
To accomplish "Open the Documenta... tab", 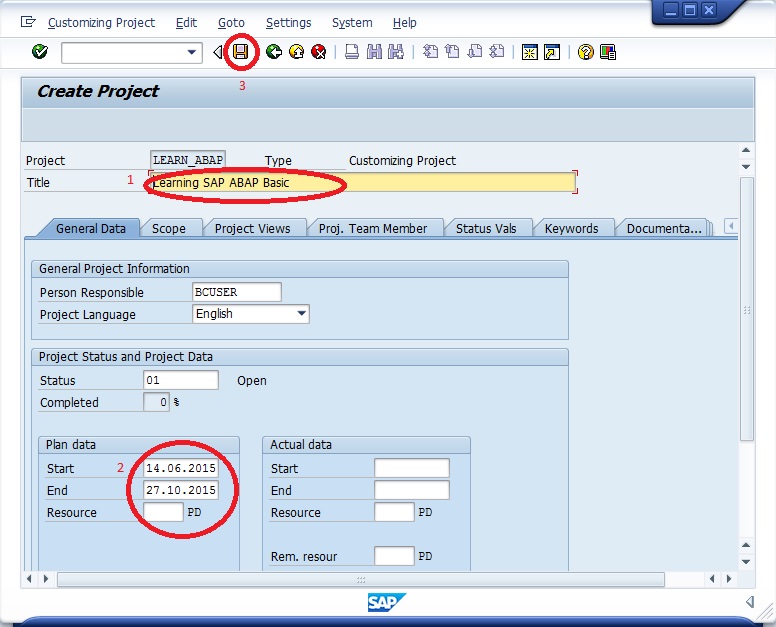I will point(664,229).
